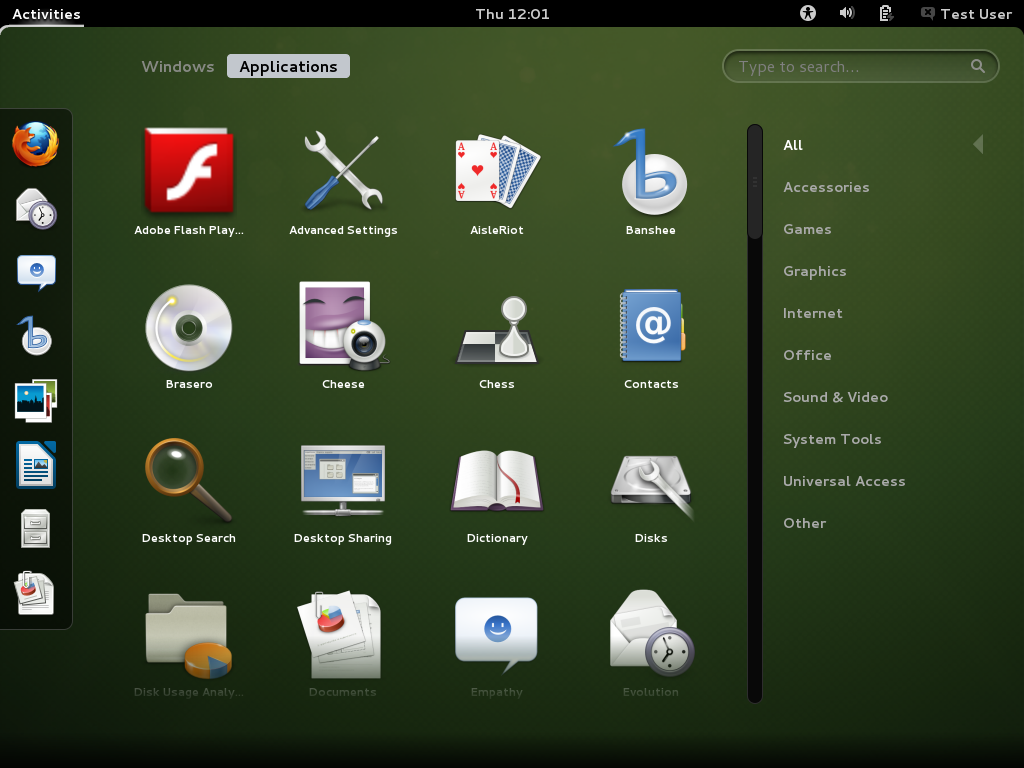Screen dimensions: 1024x768
Task: Switch to the Windows view
Action: click(x=177, y=66)
